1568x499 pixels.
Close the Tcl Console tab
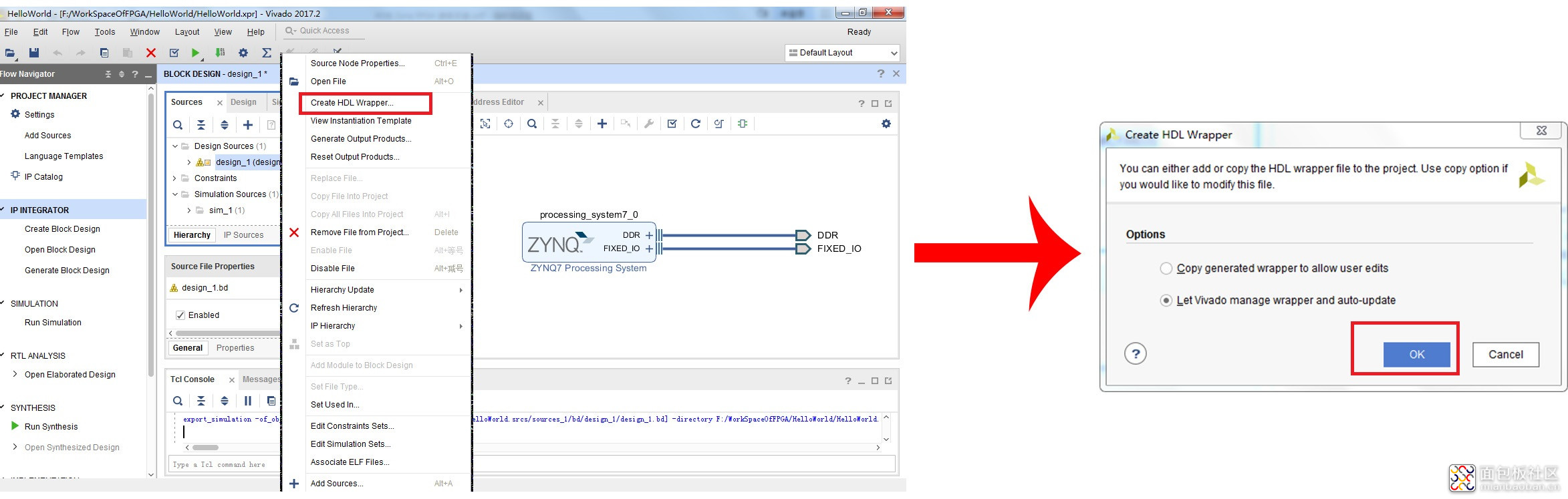click(x=232, y=380)
